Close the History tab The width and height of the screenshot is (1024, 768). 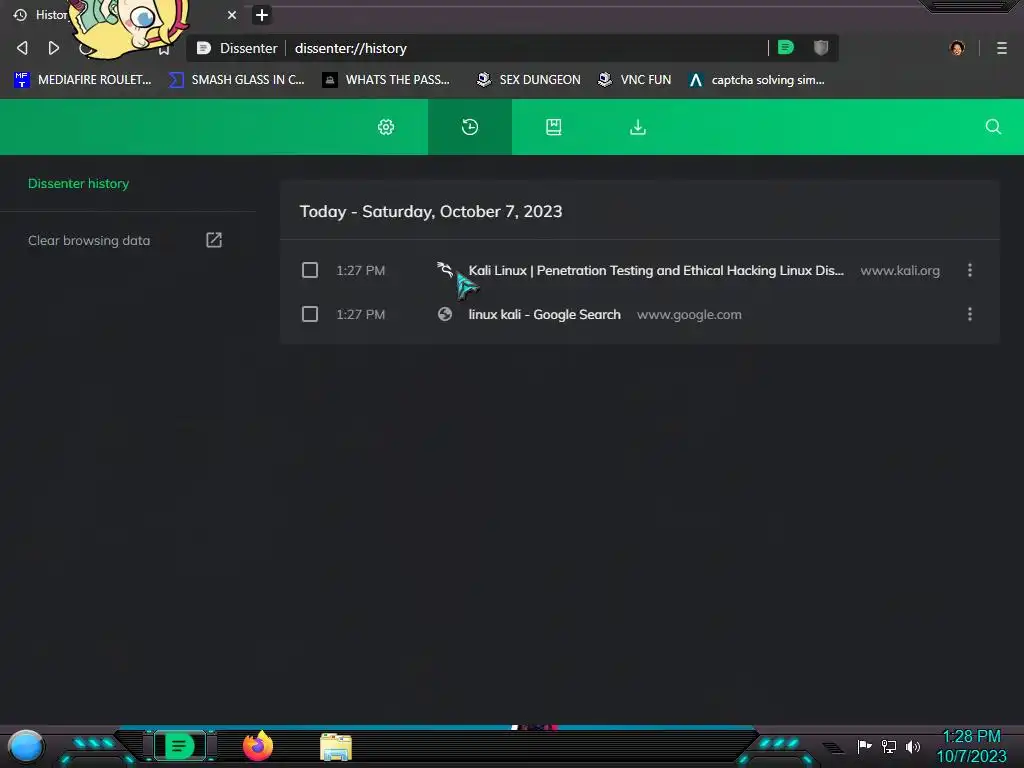point(232,14)
